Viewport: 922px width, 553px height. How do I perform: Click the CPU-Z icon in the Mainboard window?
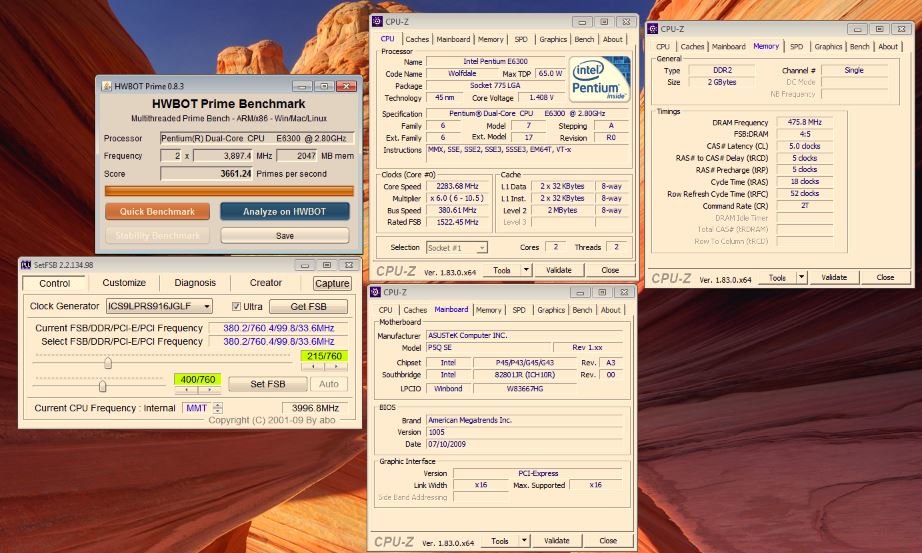tap(376, 292)
